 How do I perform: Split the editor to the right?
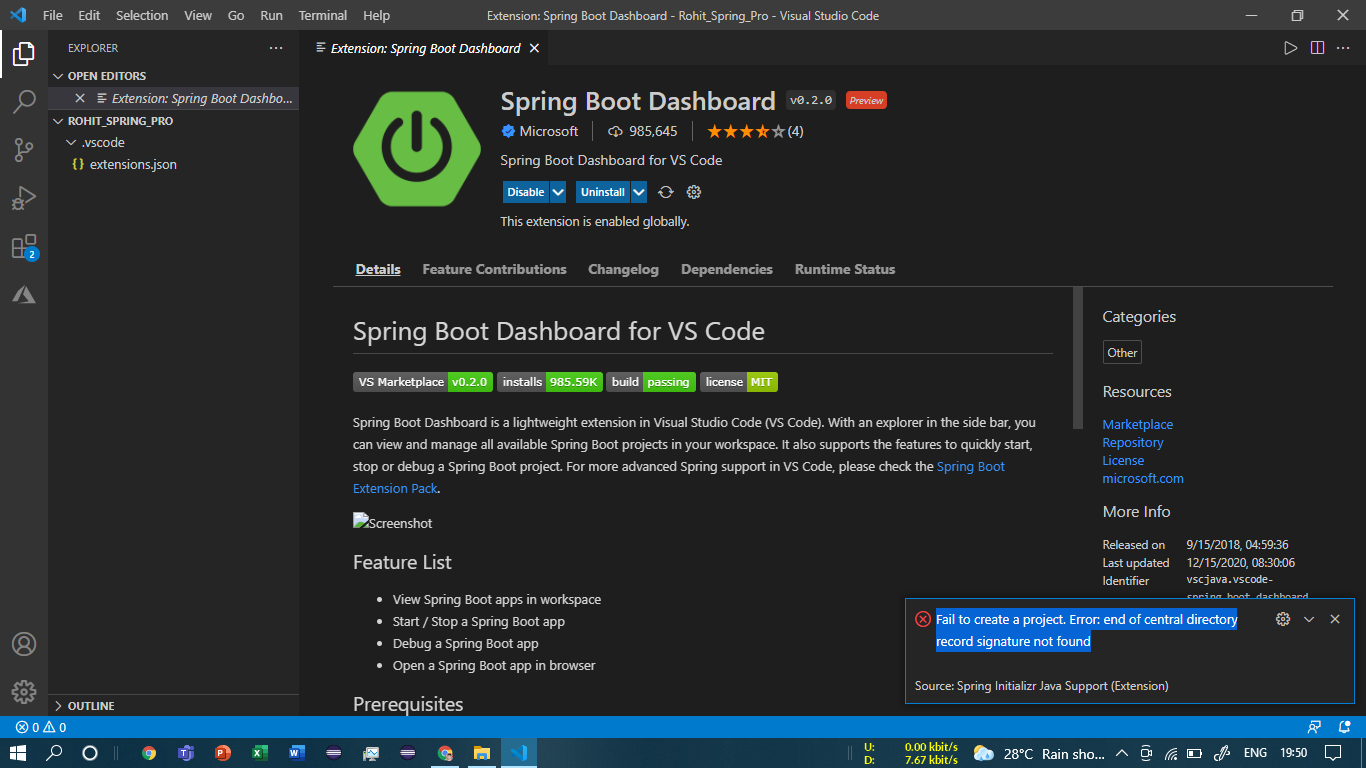(x=1317, y=48)
